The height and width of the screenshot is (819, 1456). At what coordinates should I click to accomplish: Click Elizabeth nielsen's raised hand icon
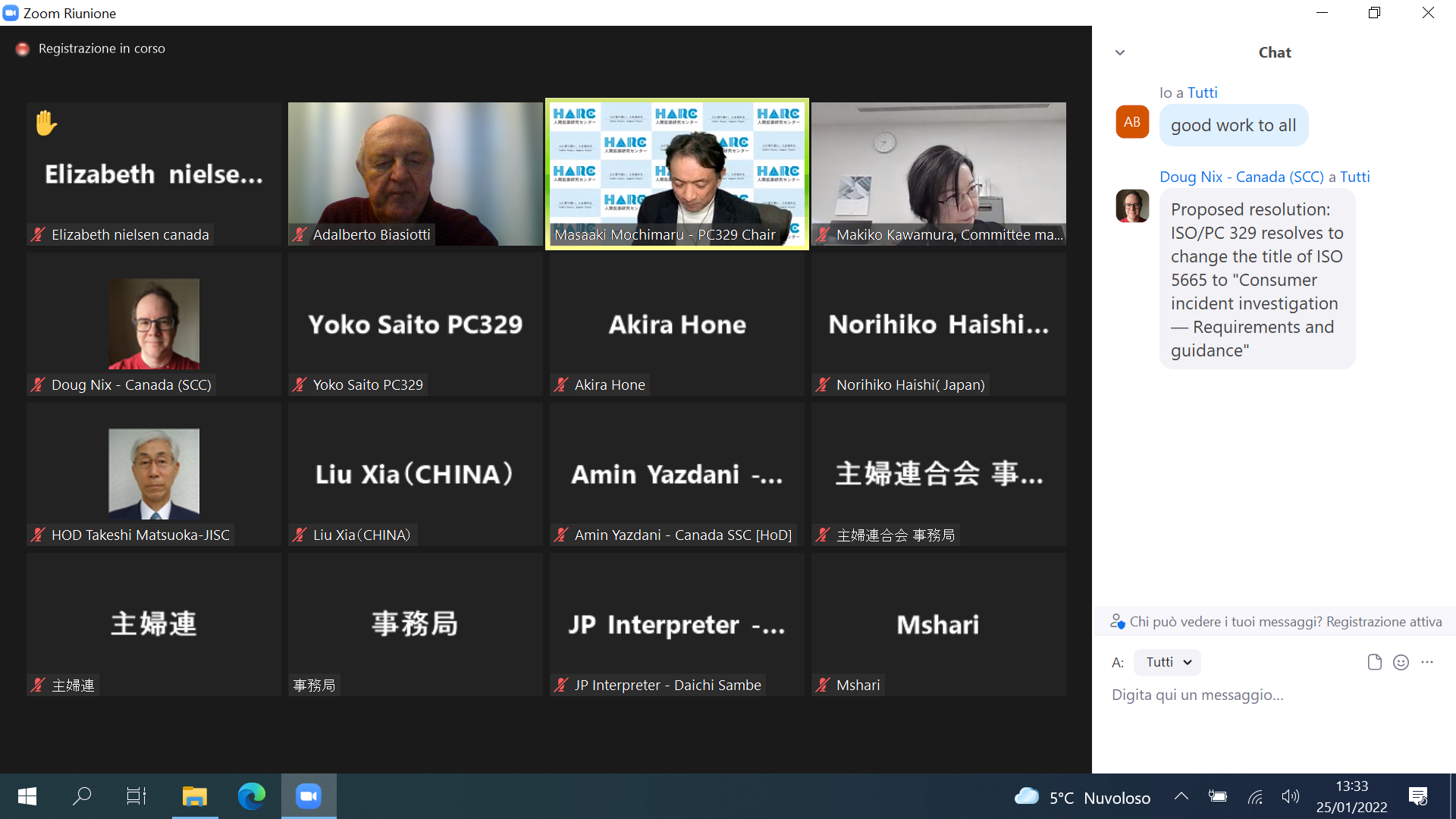[x=46, y=123]
